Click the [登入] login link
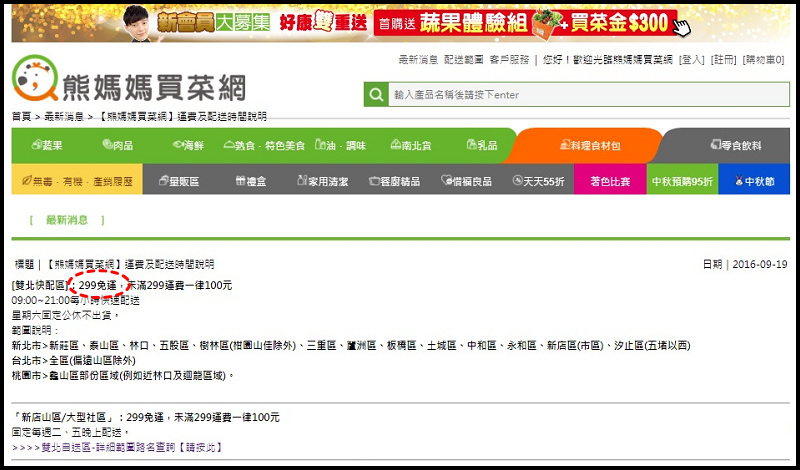Screen dimensions: 800x470 tap(691, 60)
